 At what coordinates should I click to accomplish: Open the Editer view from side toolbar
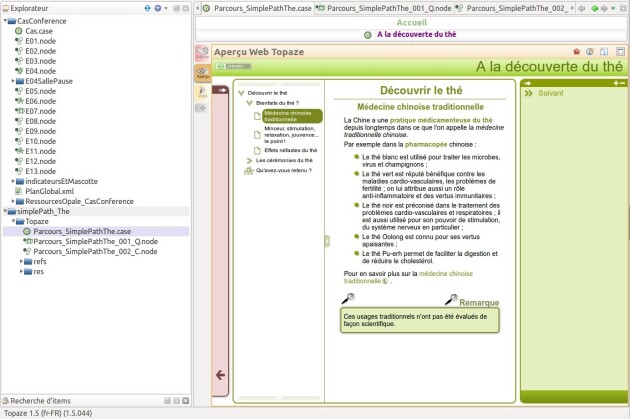[x=202, y=53]
